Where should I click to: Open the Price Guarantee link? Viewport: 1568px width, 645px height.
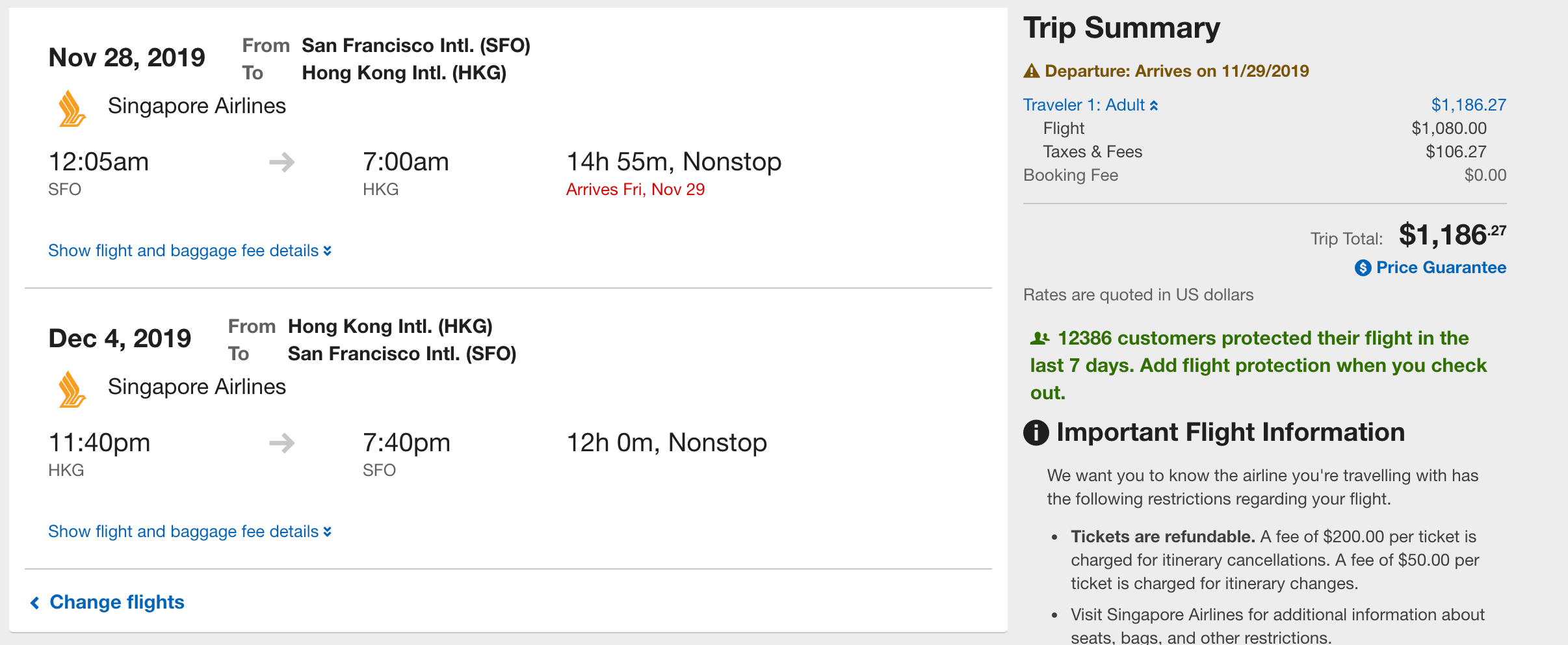1441,268
